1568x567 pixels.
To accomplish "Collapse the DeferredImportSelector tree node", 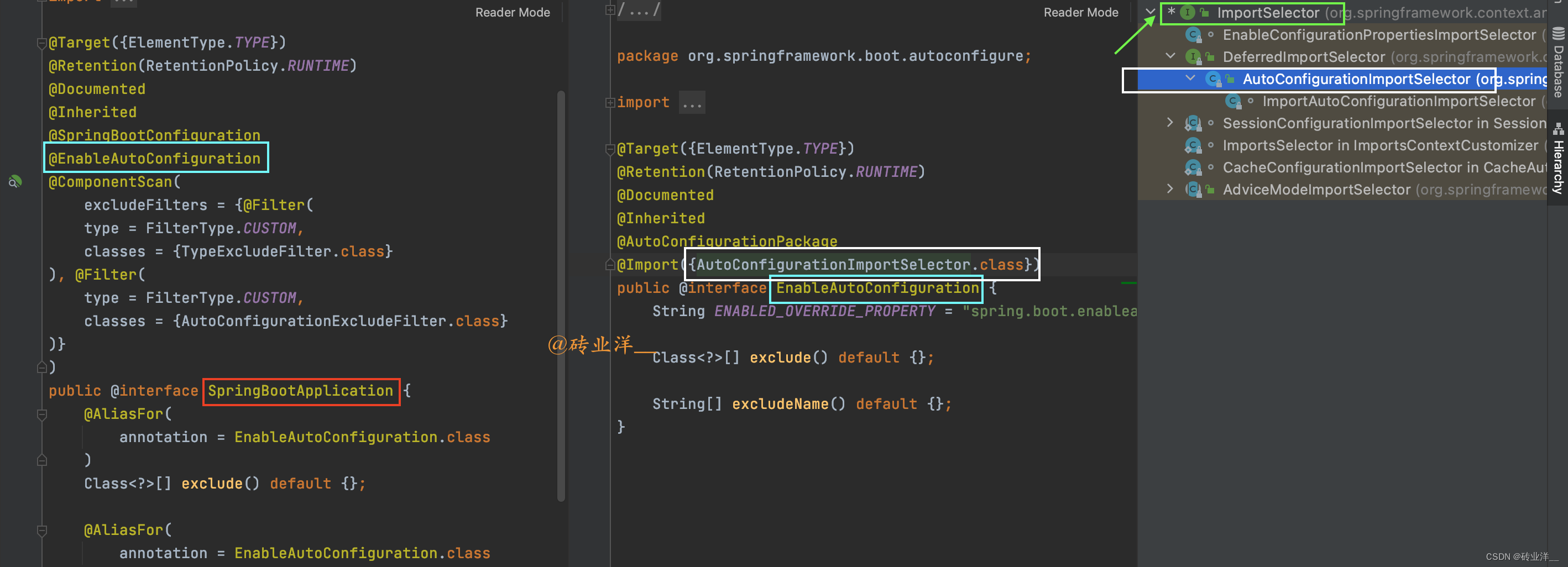I will (x=1170, y=56).
